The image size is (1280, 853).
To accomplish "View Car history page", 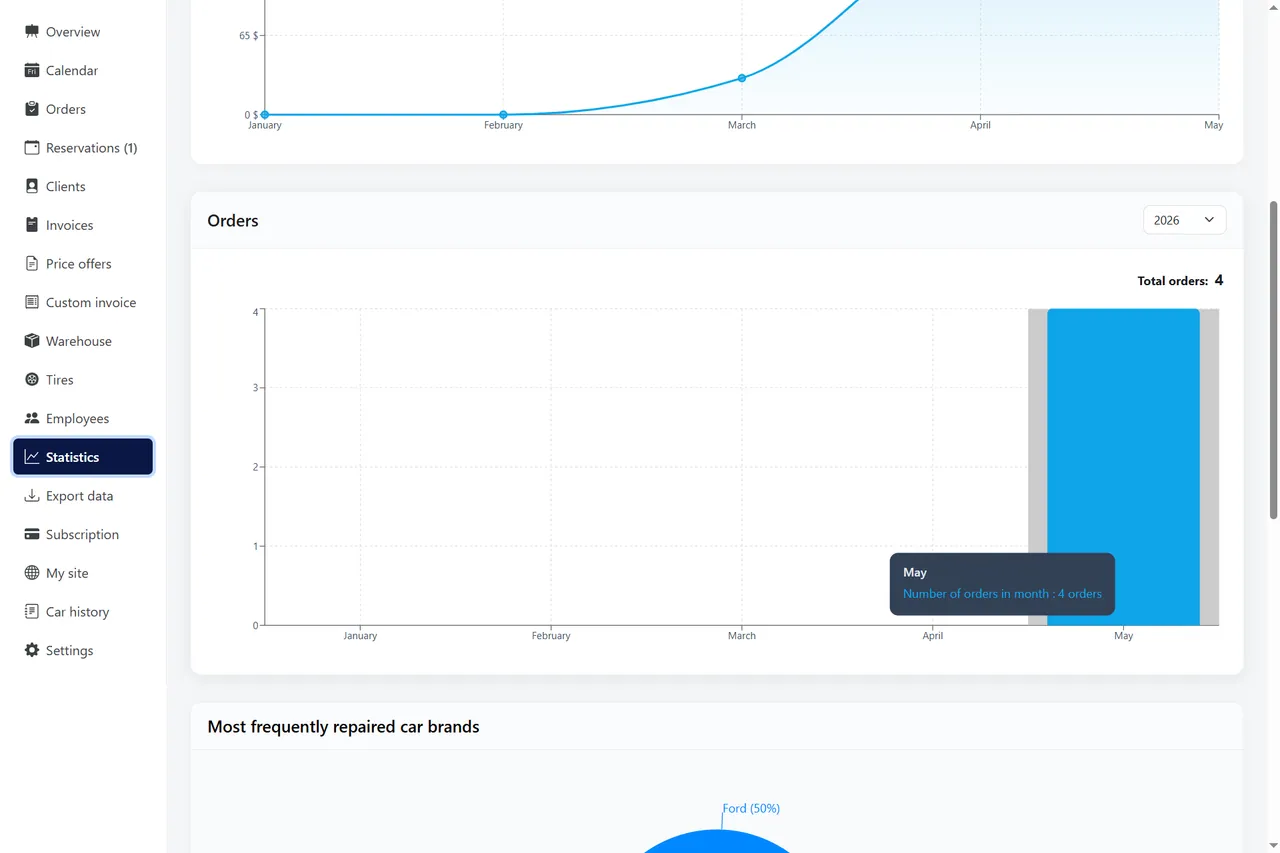I will 83,612.
